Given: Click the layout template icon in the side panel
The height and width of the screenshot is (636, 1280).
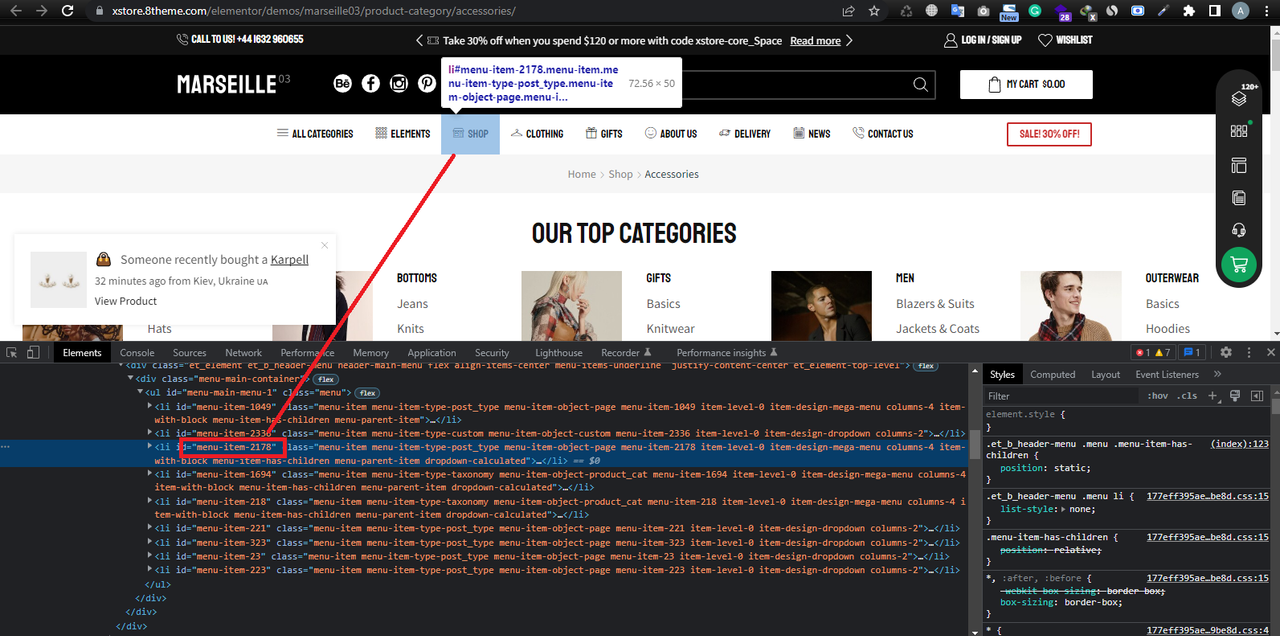Looking at the screenshot, I should click(1239, 165).
